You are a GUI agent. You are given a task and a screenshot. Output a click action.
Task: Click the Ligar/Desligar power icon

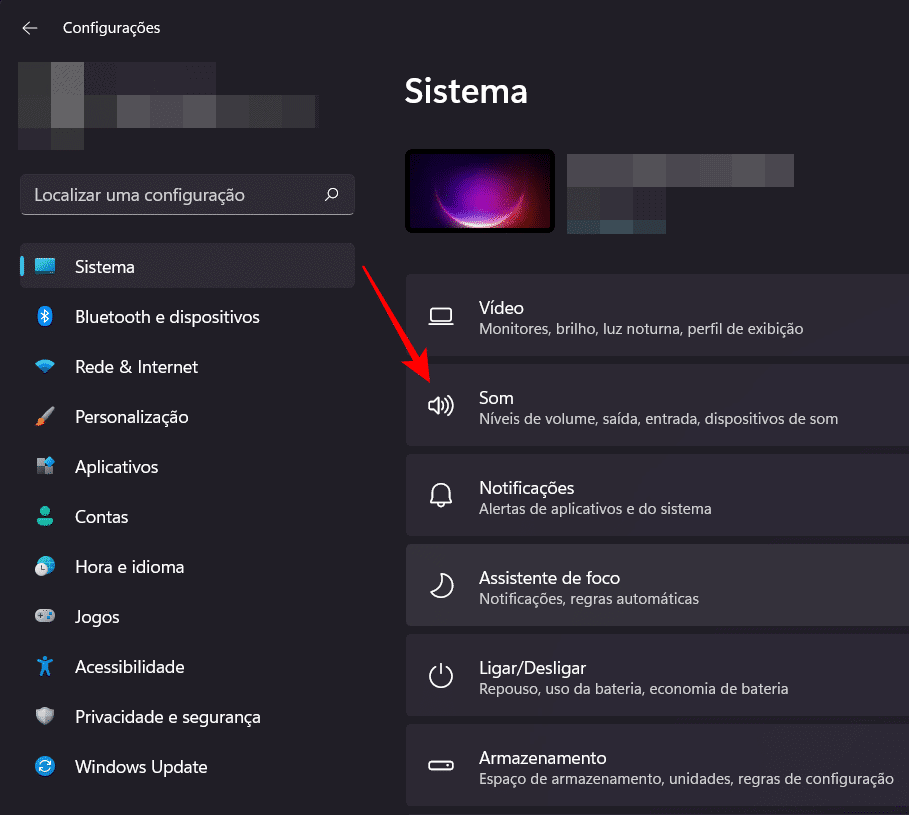(441, 675)
